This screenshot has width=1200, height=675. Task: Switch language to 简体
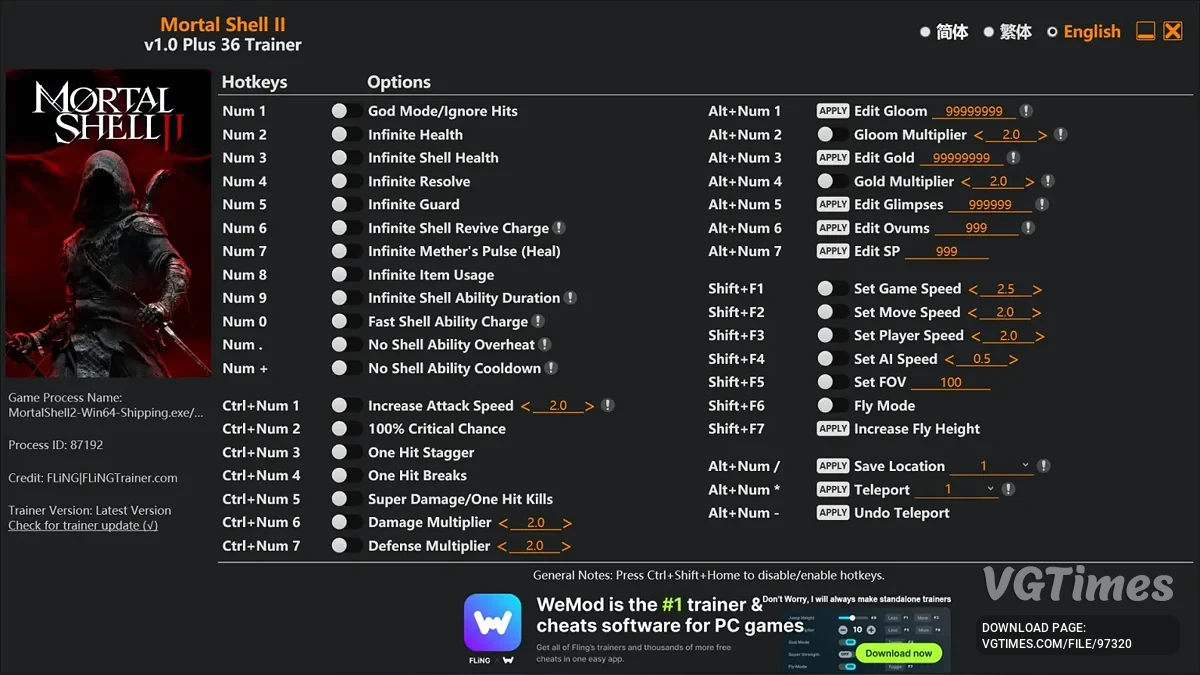(944, 32)
